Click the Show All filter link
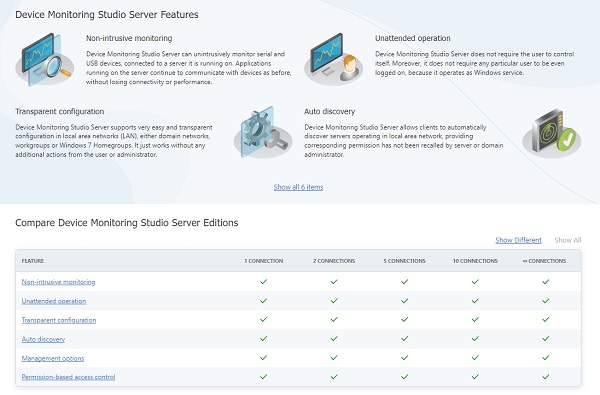This screenshot has width=600, height=395. point(567,240)
